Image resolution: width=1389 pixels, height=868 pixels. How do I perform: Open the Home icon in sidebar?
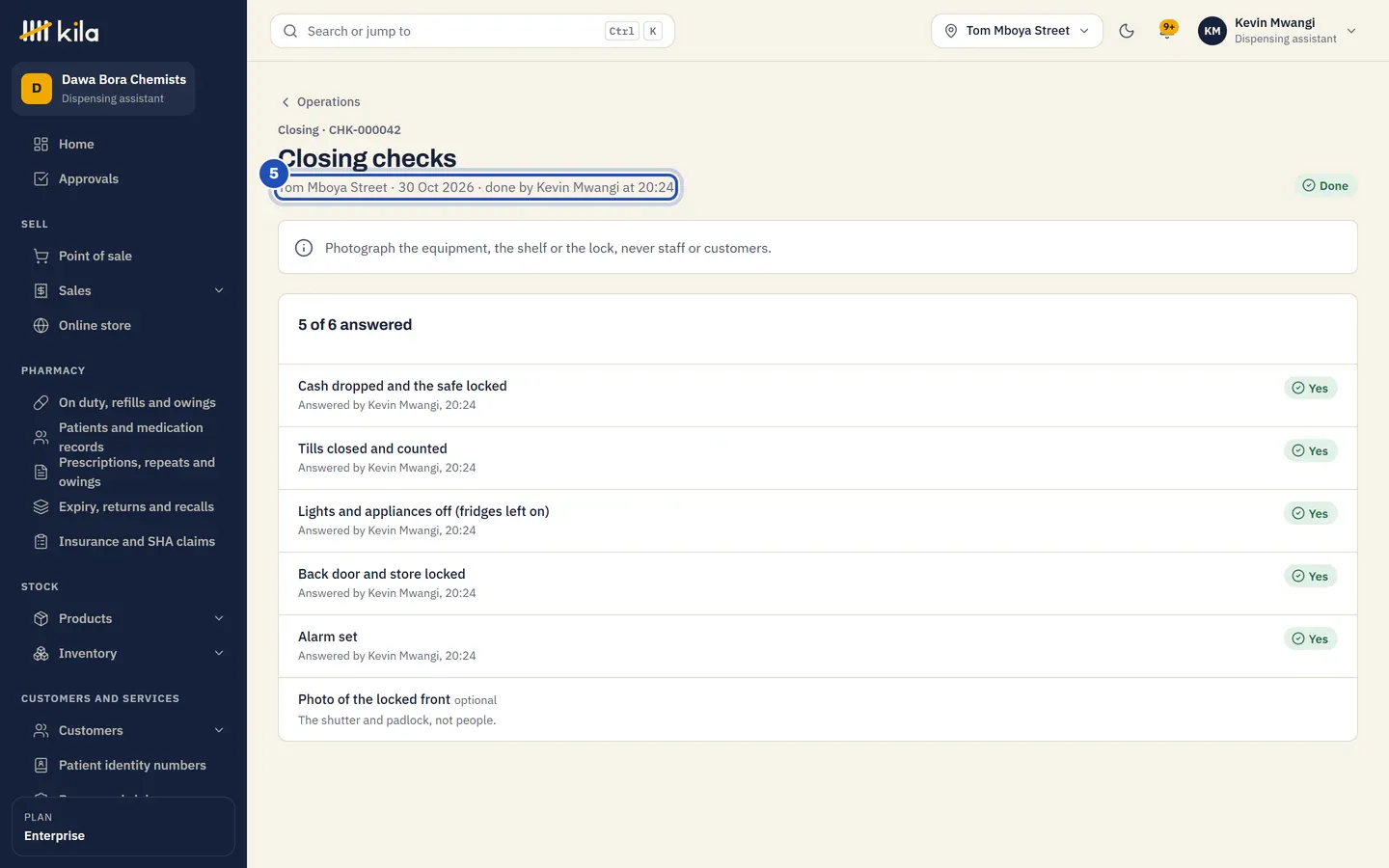[41, 144]
